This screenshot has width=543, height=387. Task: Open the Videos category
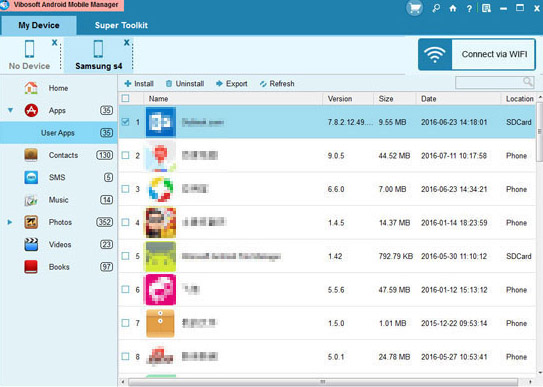59,244
